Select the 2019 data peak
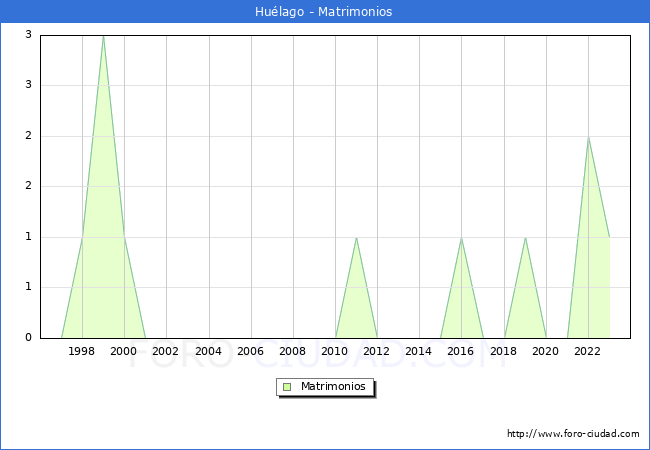 [525, 237]
